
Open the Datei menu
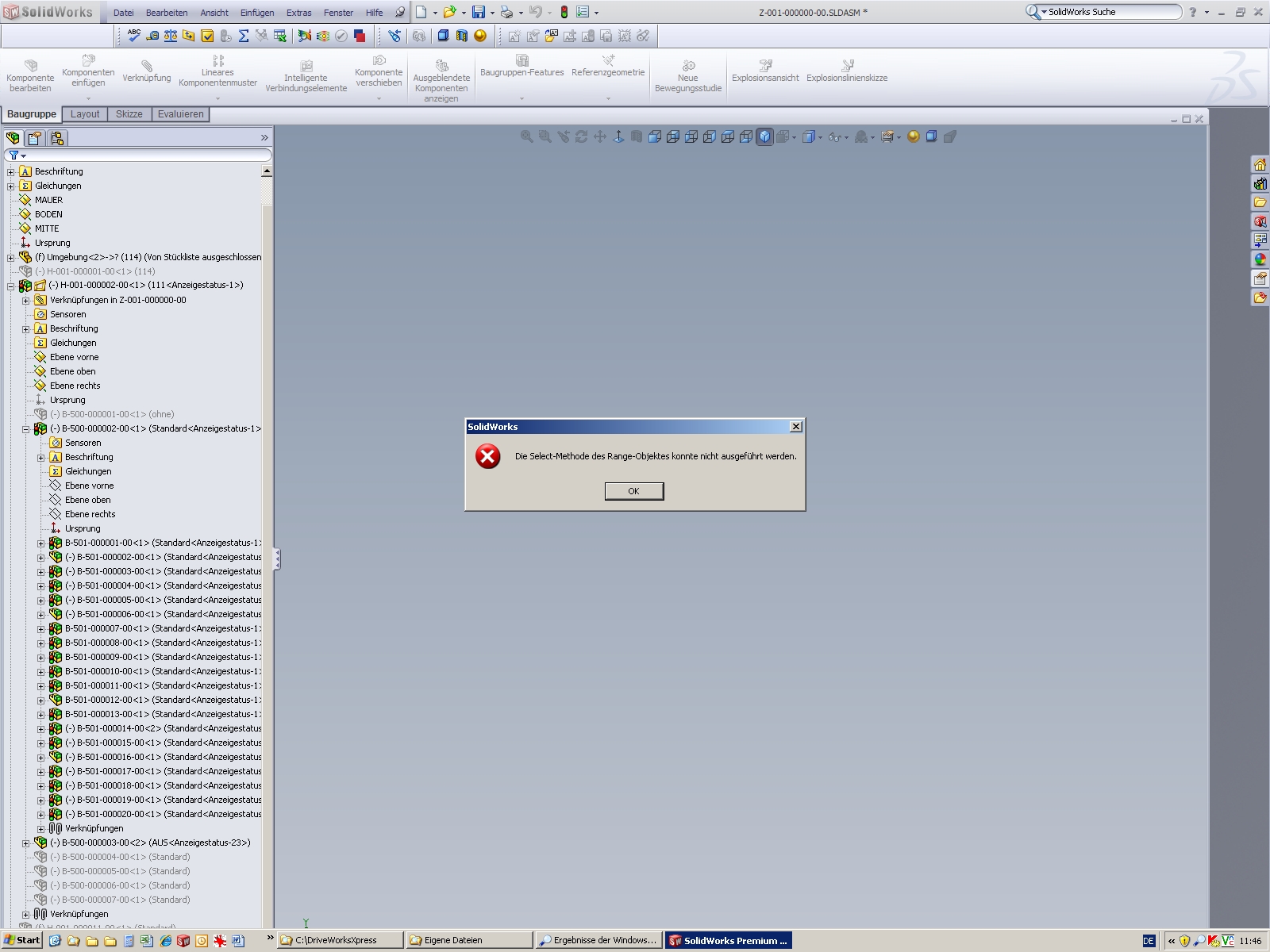(124, 13)
